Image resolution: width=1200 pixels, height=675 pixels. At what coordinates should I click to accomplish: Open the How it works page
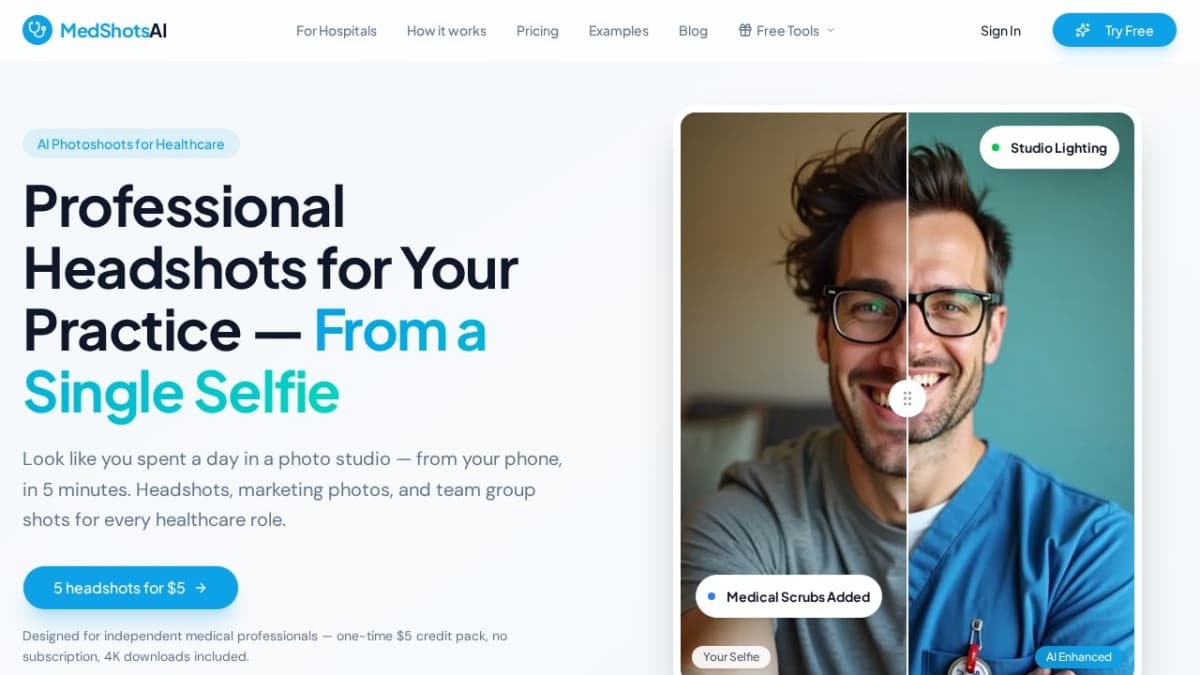pyautogui.click(x=446, y=30)
